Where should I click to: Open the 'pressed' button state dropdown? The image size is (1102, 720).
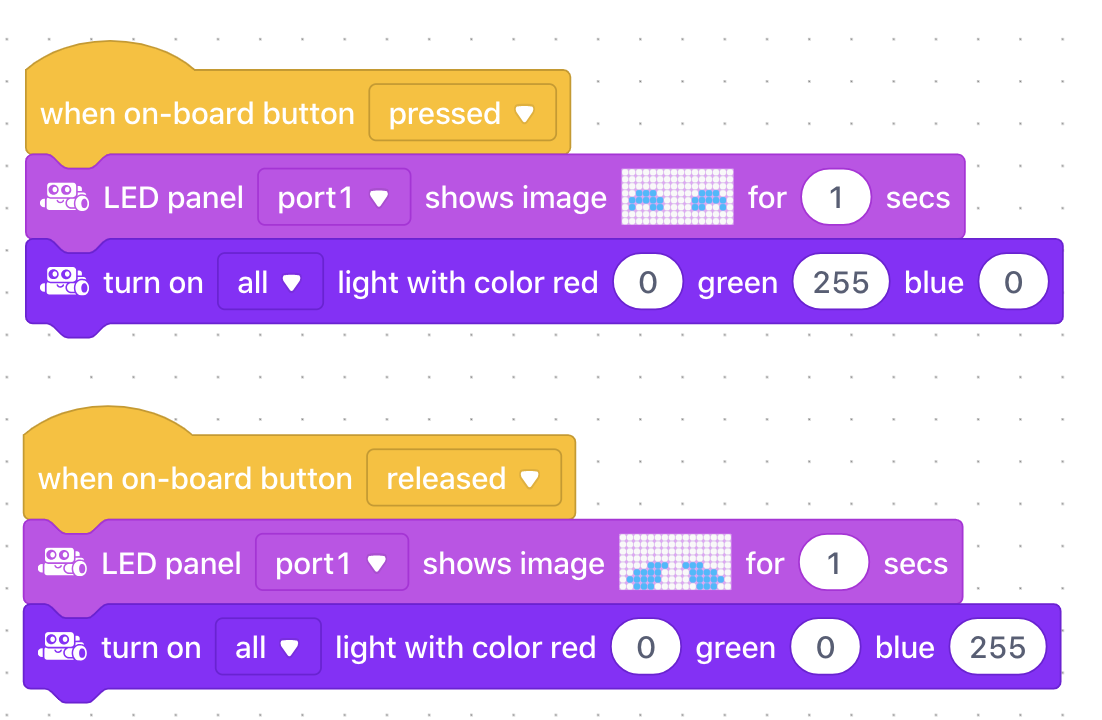(x=462, y=112)
